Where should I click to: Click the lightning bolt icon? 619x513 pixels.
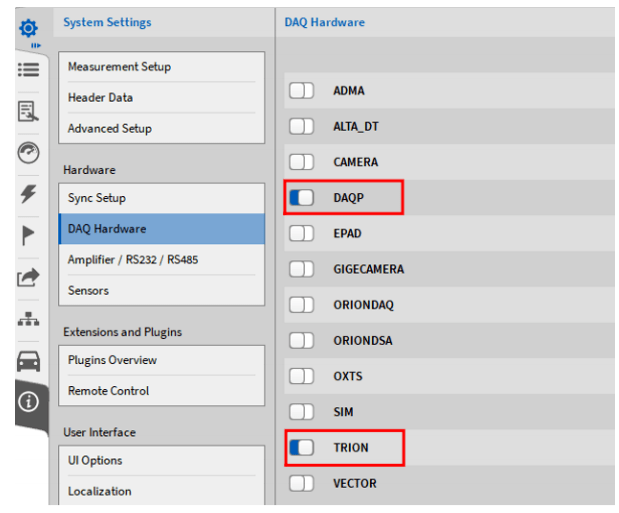click(x=29, y=195)
